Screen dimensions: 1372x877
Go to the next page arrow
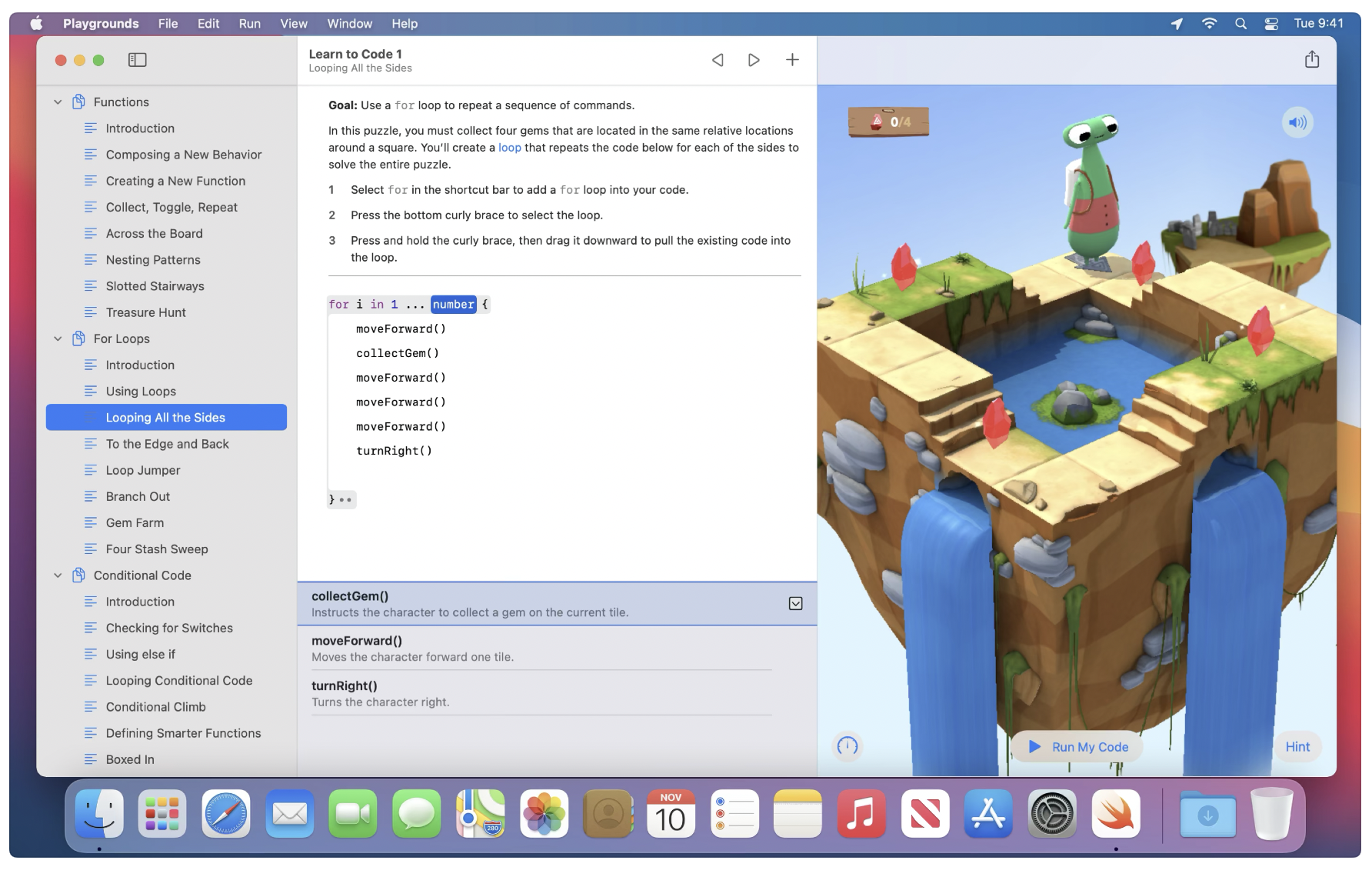(754, 60)
